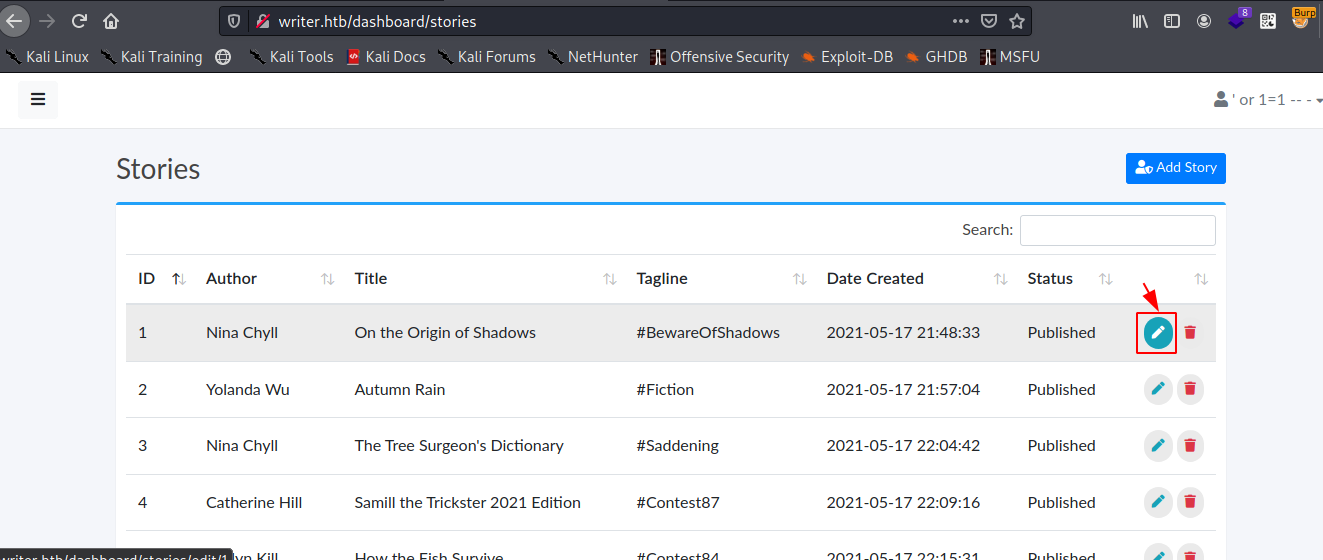
Task: Open Offensive Security bookmark
Action: (x=720, y=57)
